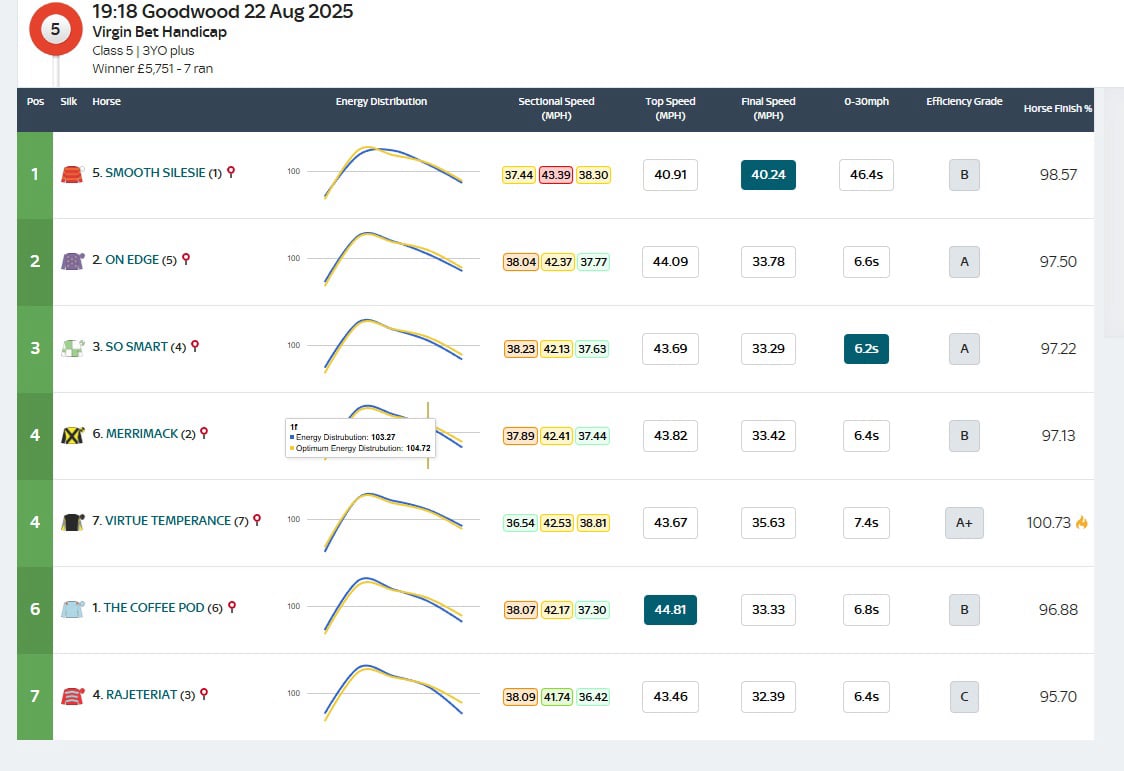Click the A+ efficiency grade for Virtue Temperance
This screenshot has height=771, width=1124.
point(963,521)
